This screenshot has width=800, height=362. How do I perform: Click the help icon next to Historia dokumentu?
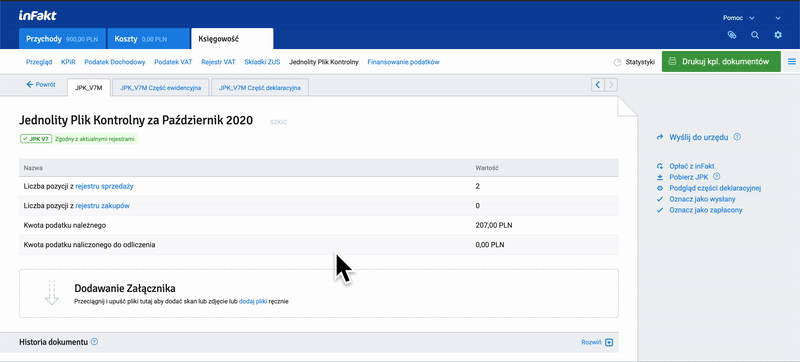point(94,342)
